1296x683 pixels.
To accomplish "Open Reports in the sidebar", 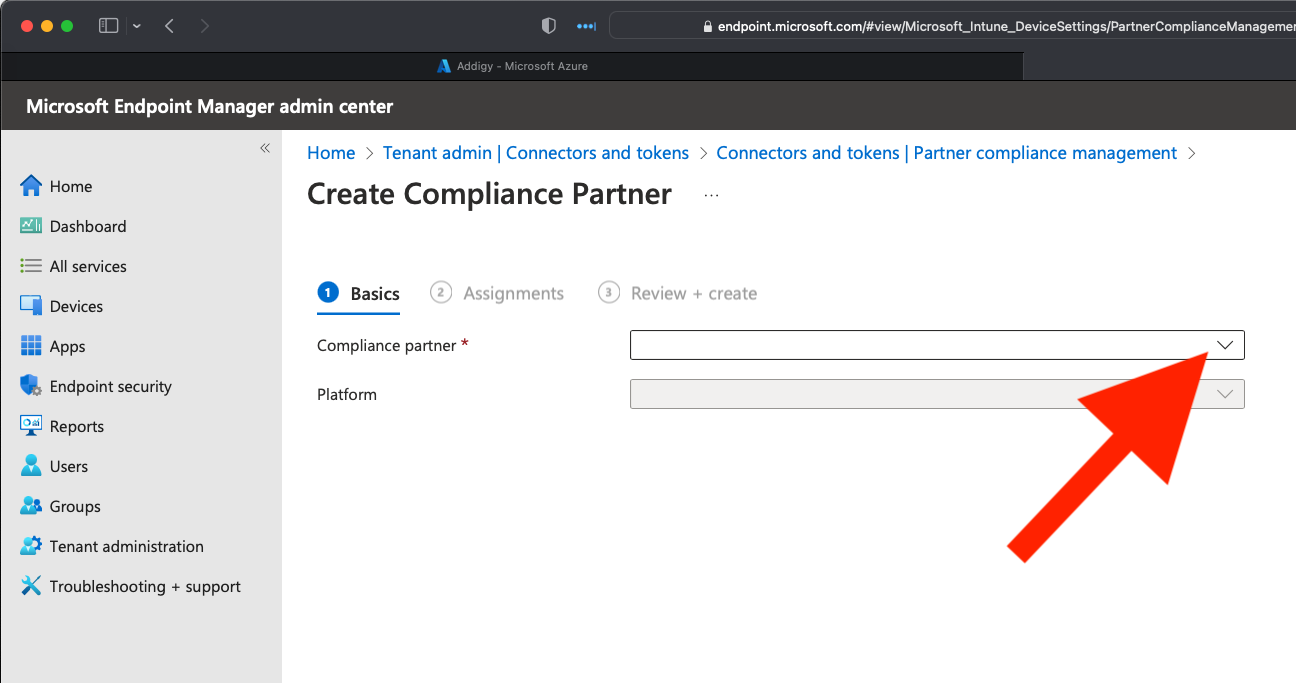I will coord(77,426).
